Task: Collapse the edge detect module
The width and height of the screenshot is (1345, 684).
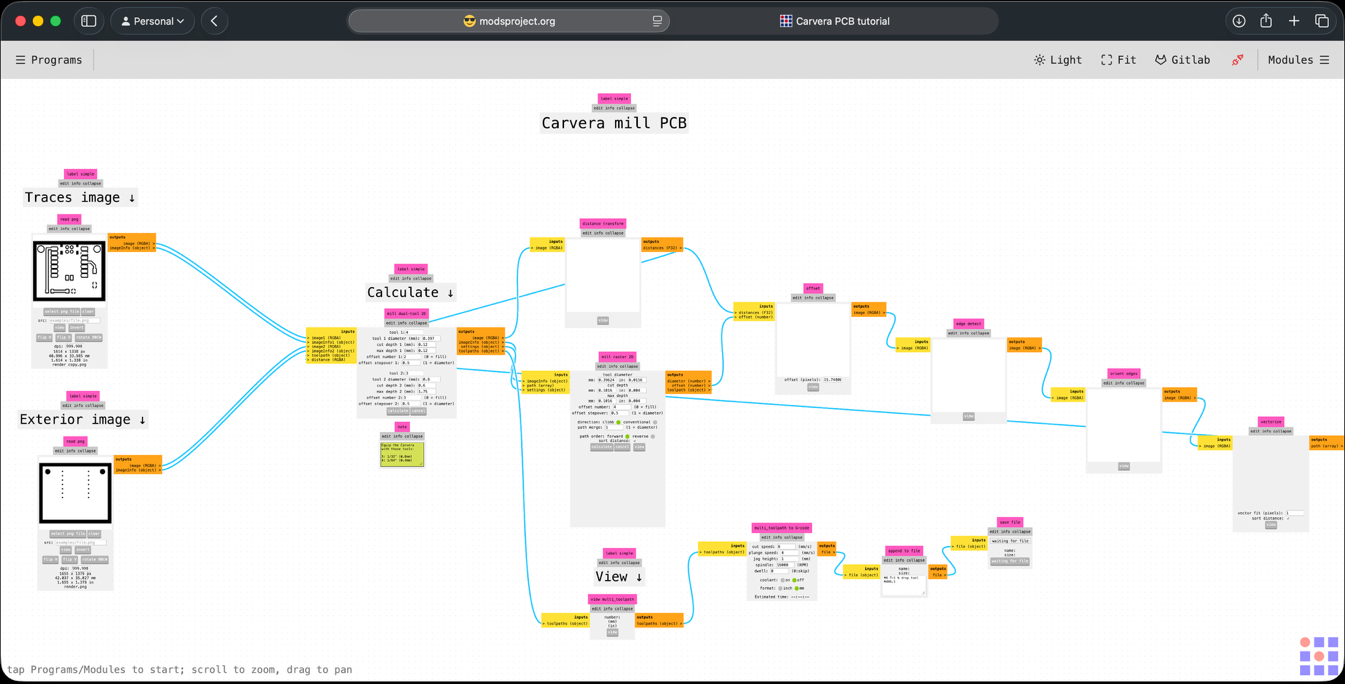Action: point(979,333)
